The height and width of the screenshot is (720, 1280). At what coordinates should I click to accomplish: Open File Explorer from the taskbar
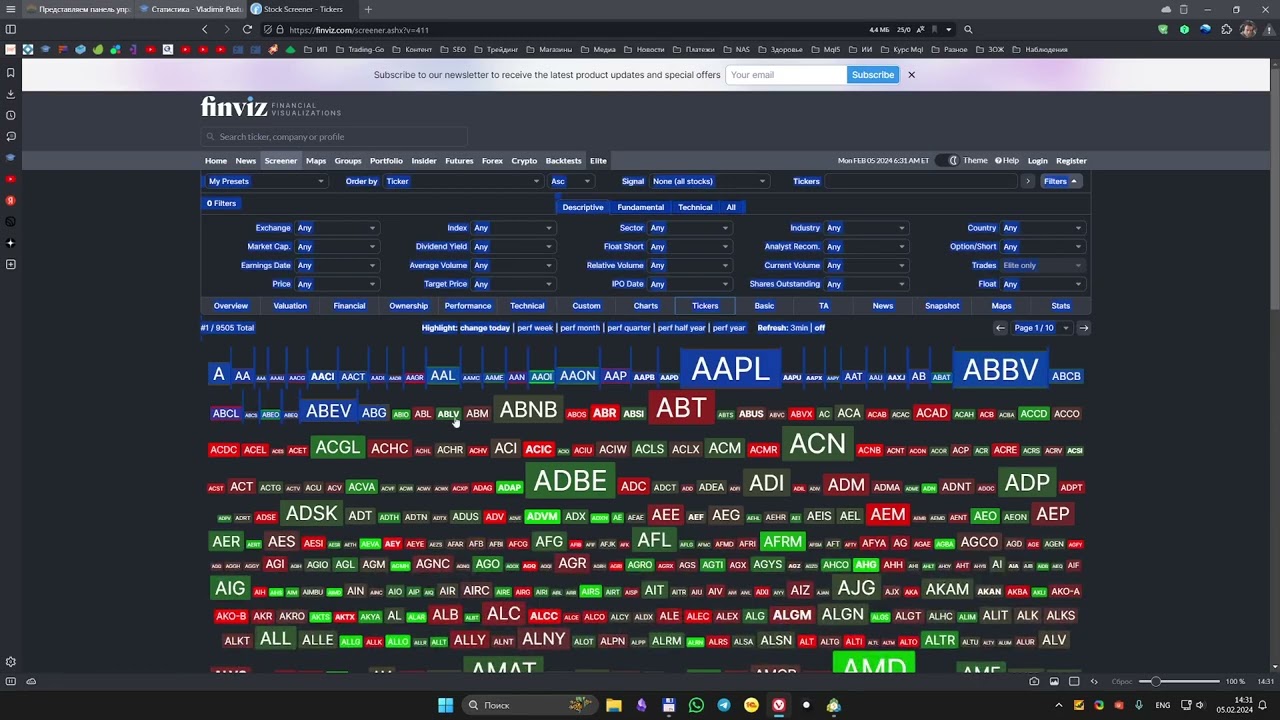click(614, 705)
